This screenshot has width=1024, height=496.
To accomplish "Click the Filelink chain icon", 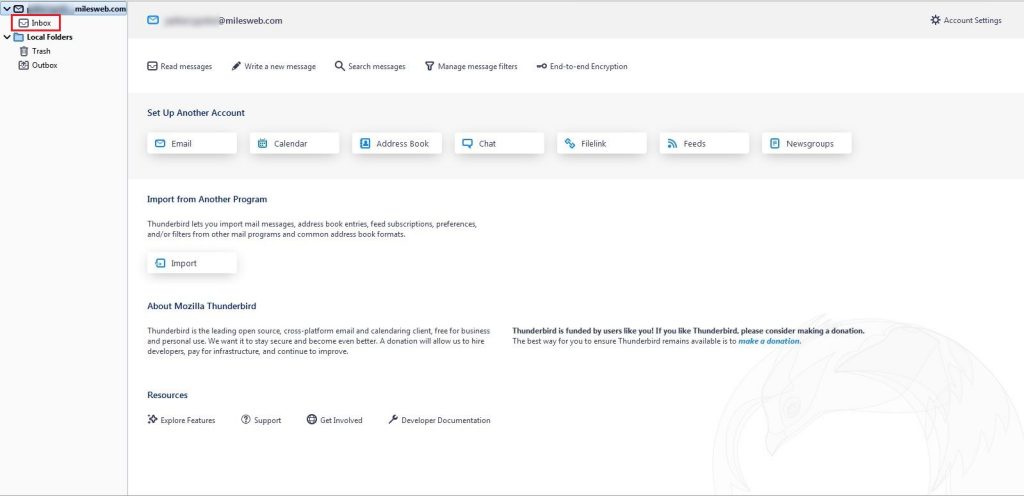I will [x=570, y=144].
